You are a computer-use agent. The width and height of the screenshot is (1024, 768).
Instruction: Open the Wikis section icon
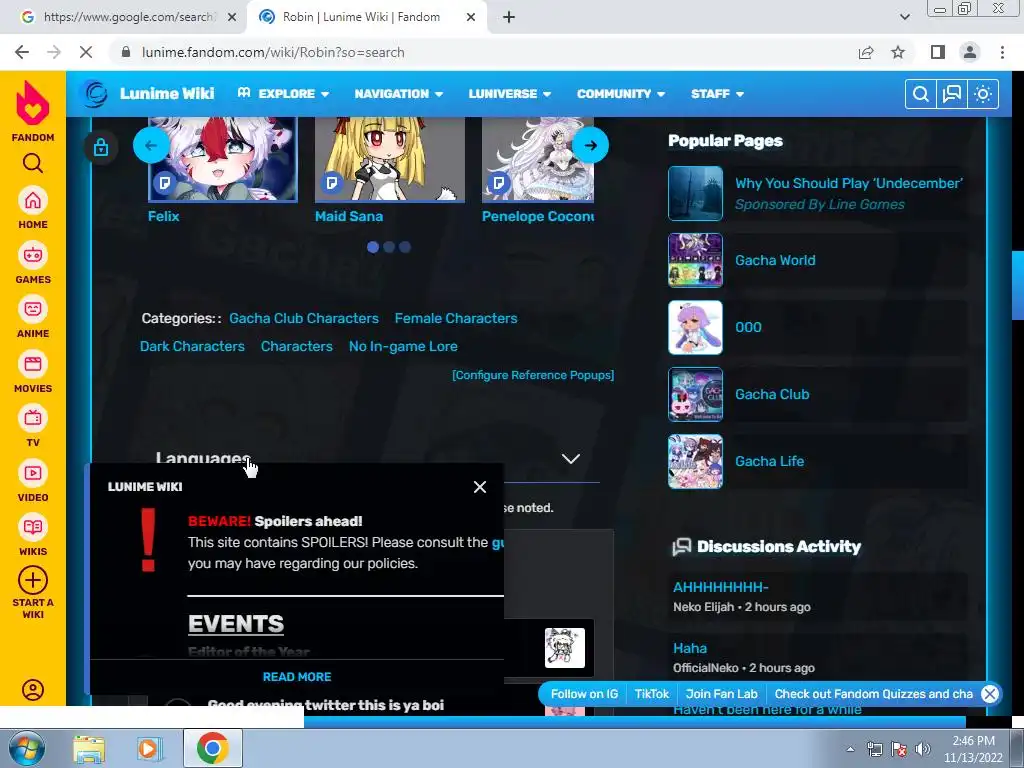pos(33,527)
